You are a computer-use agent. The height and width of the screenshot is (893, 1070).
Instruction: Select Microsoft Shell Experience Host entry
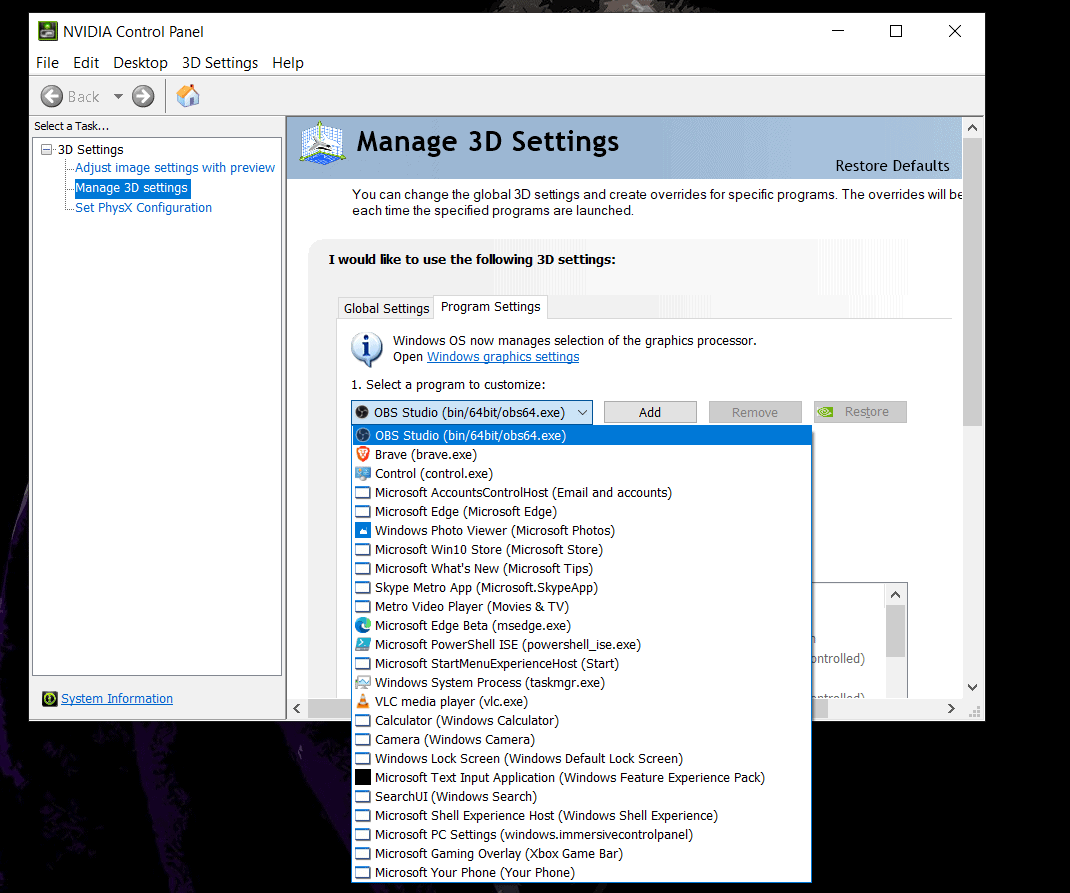(581, 815)
